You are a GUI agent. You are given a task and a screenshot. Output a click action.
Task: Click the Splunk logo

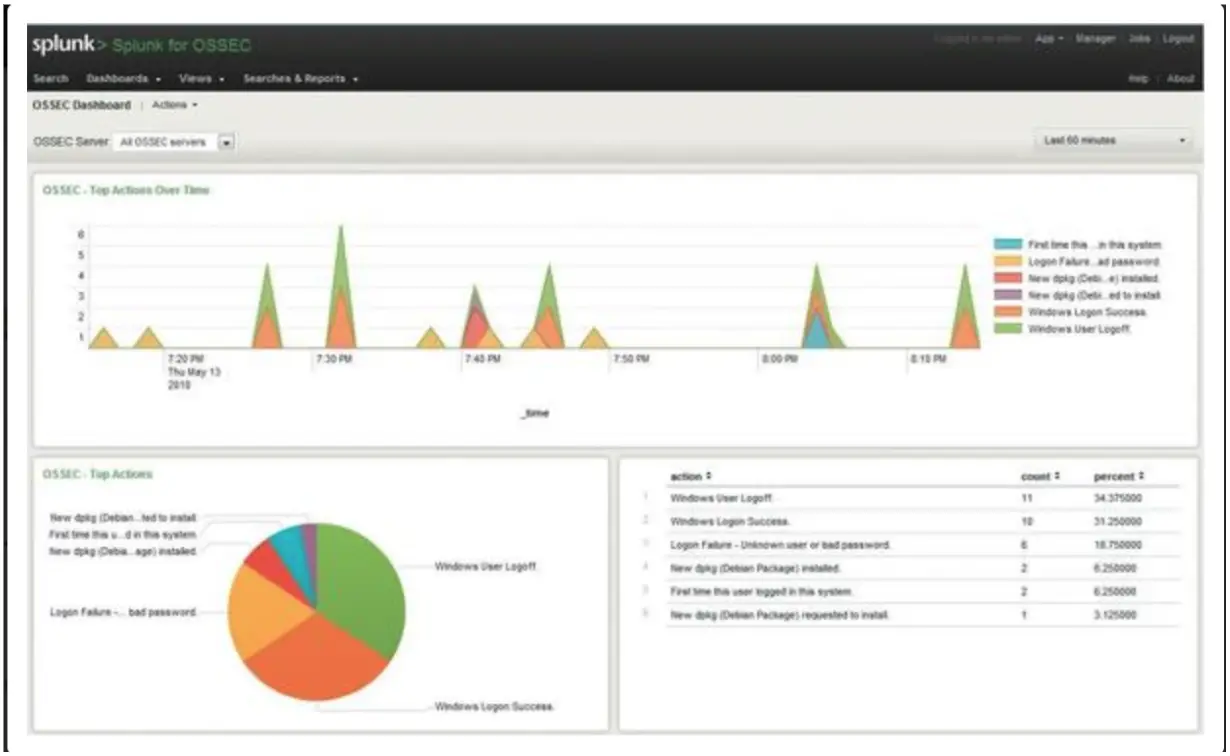pyautogui.click(x=70, y=45)
